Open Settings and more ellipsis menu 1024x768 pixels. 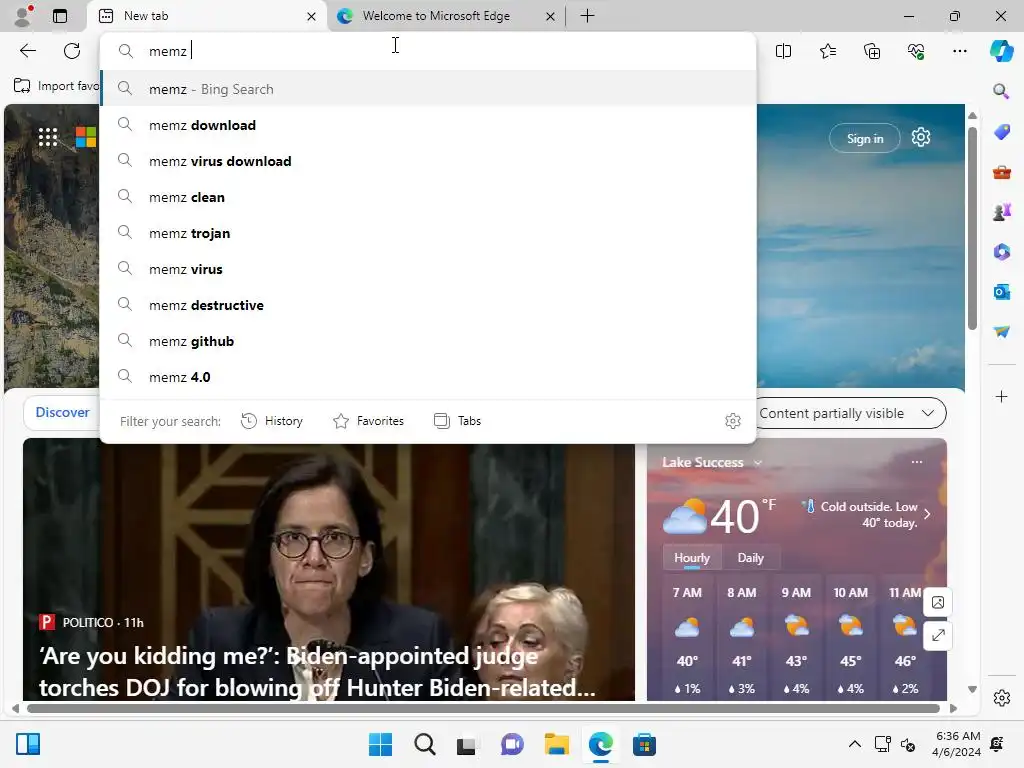[959, 51]
